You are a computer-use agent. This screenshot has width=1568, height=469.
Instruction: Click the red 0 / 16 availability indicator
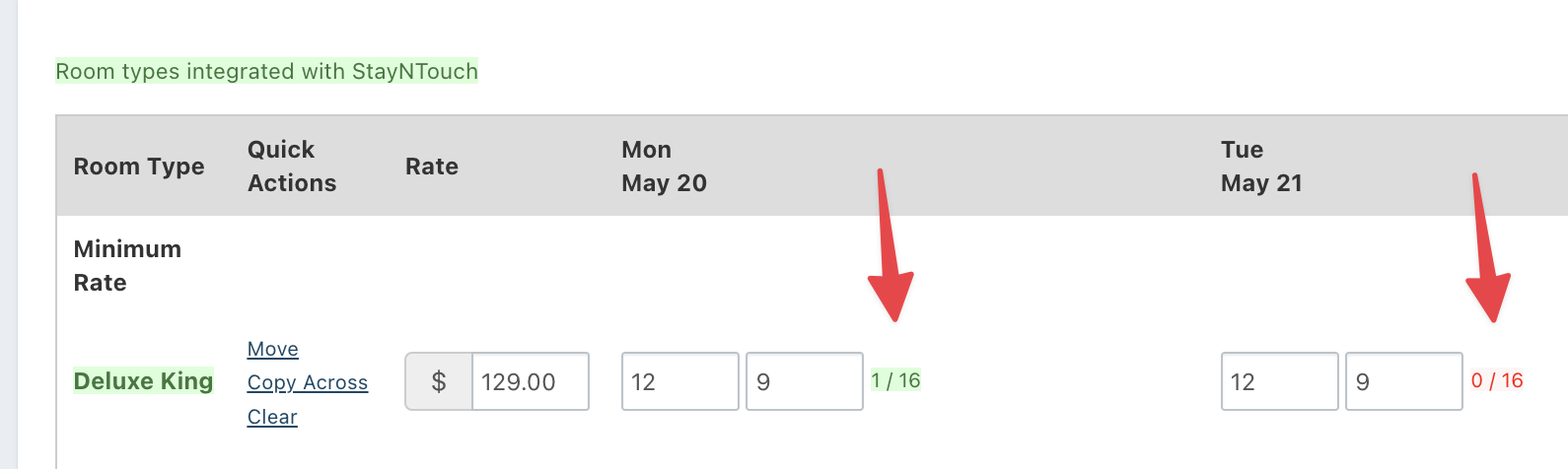pyautogui.click(x=1497, y=380)
